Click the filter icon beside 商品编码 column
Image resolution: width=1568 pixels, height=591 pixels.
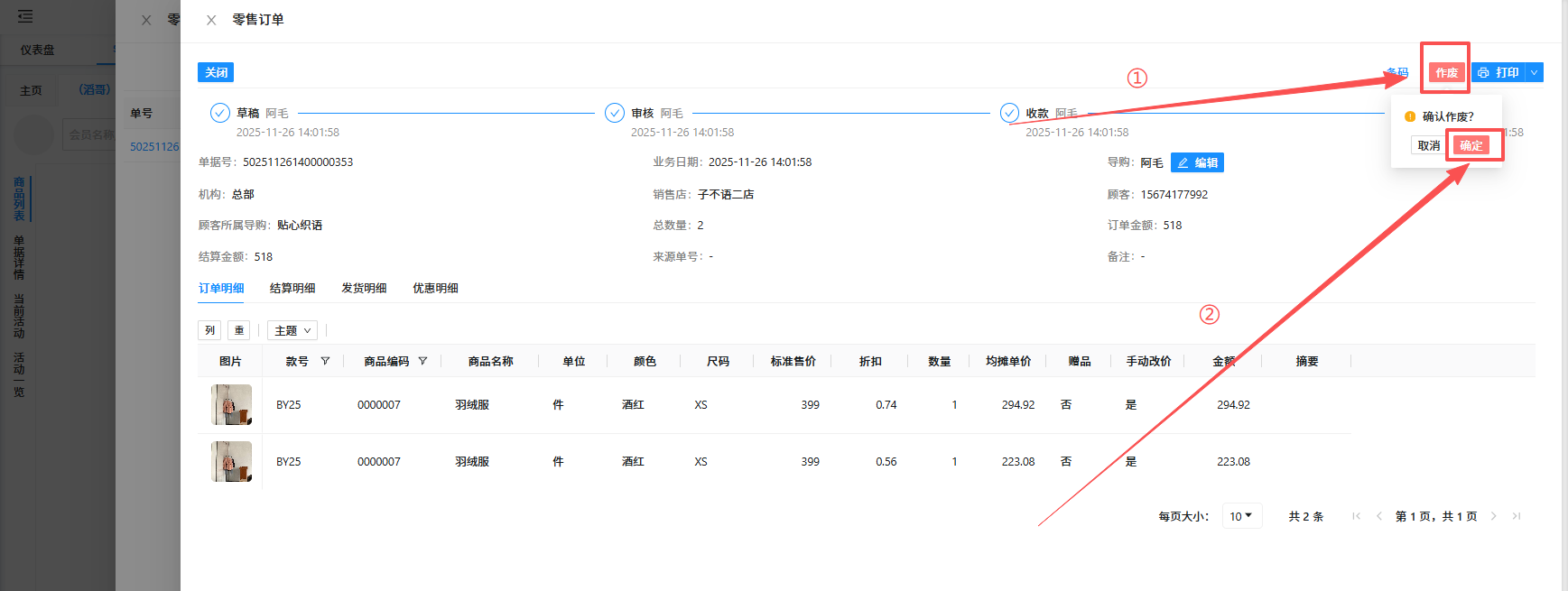click(x=422, y=361)
